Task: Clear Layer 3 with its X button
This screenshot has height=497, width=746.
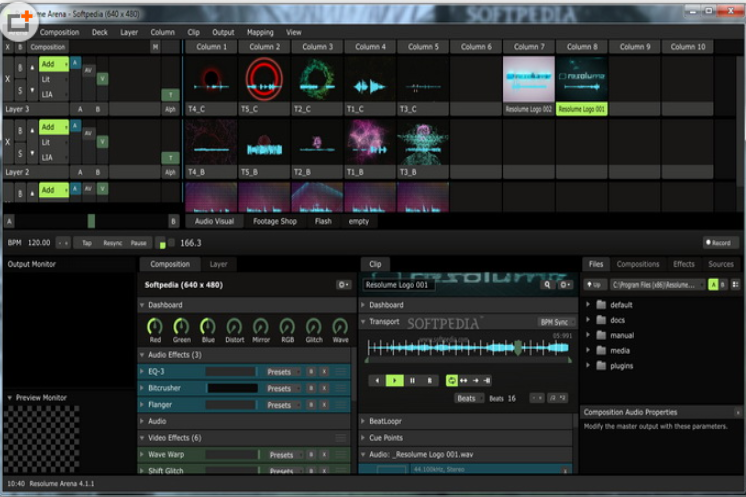Action: click(8, 79)
